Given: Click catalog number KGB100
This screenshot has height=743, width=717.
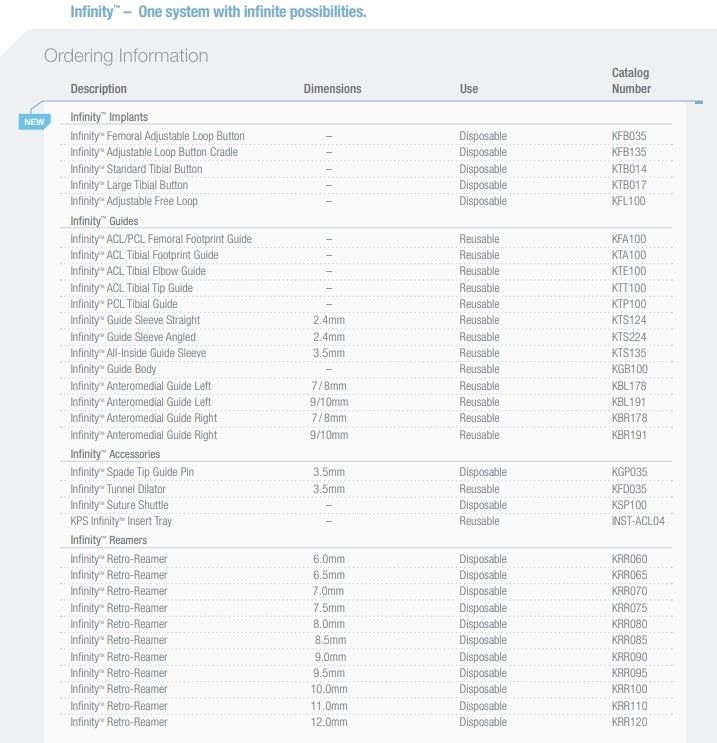Looking at the screenshot, I should [630, 369].
